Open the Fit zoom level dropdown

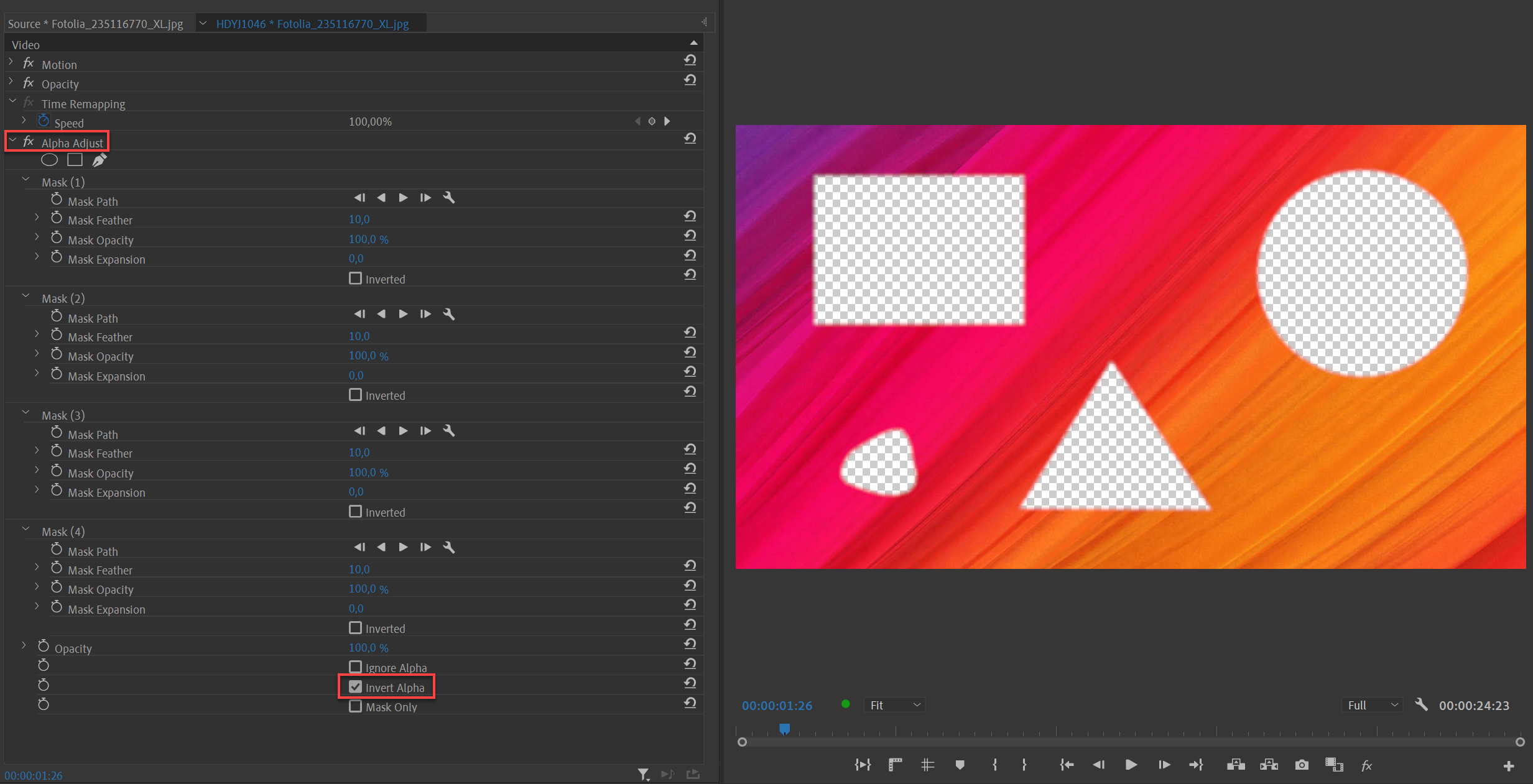894,705
